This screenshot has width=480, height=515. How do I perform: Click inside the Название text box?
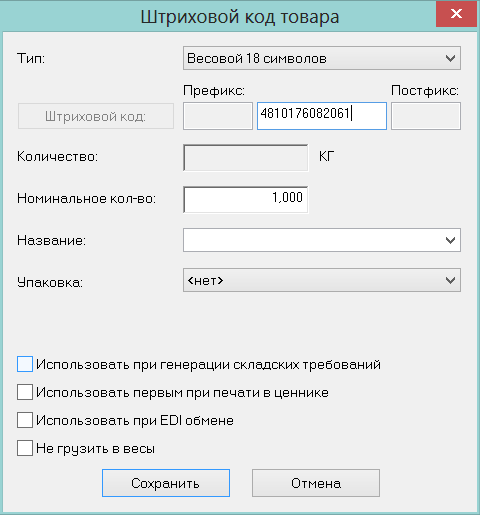click(312, 240)
